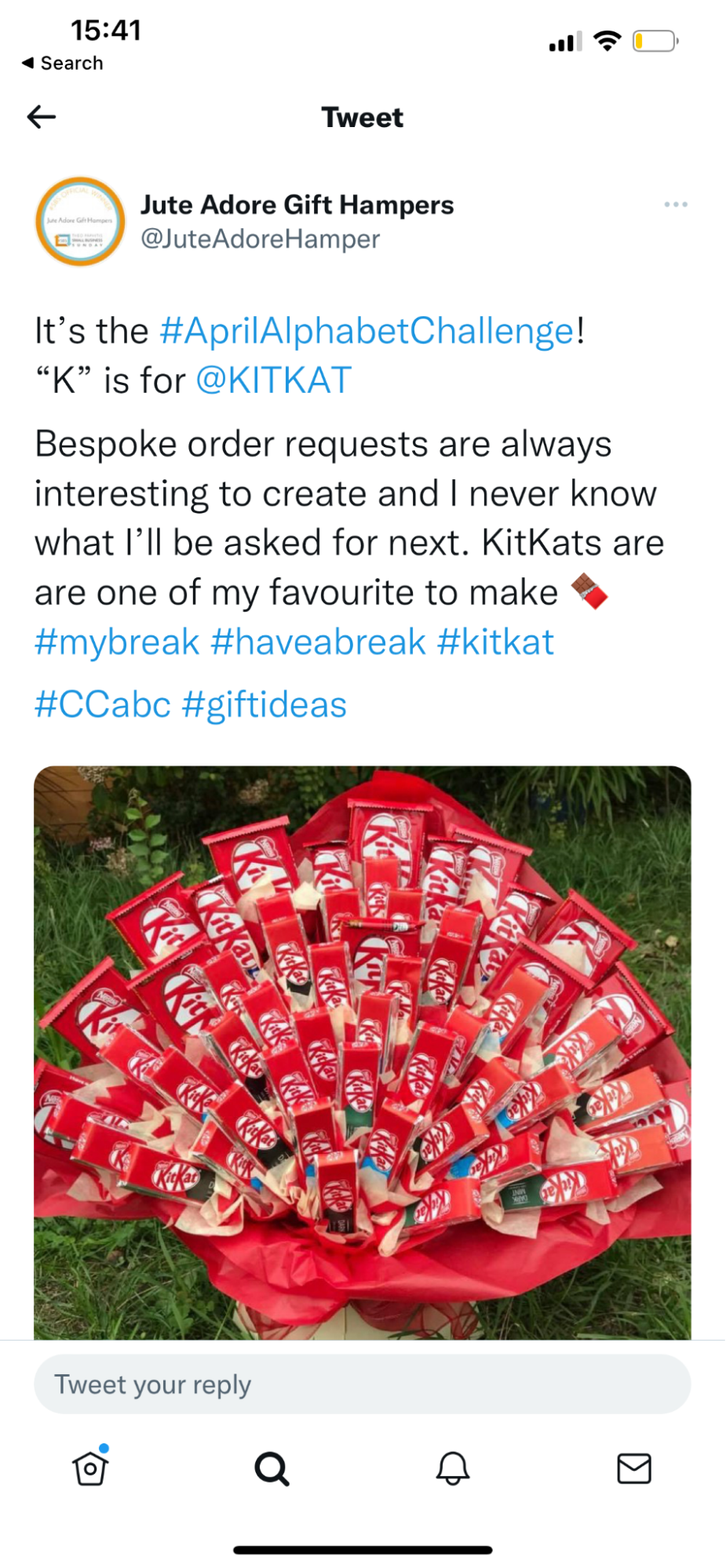The width and height of the screenshot is (726, 1568).
Task: Open the #mybreak hashtag
Action: 117,642
